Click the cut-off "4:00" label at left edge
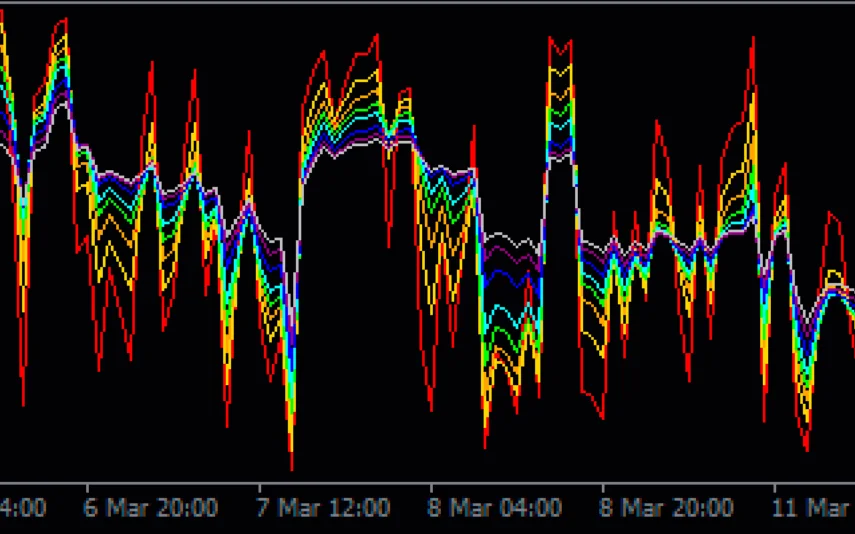 tap(22, 508)
